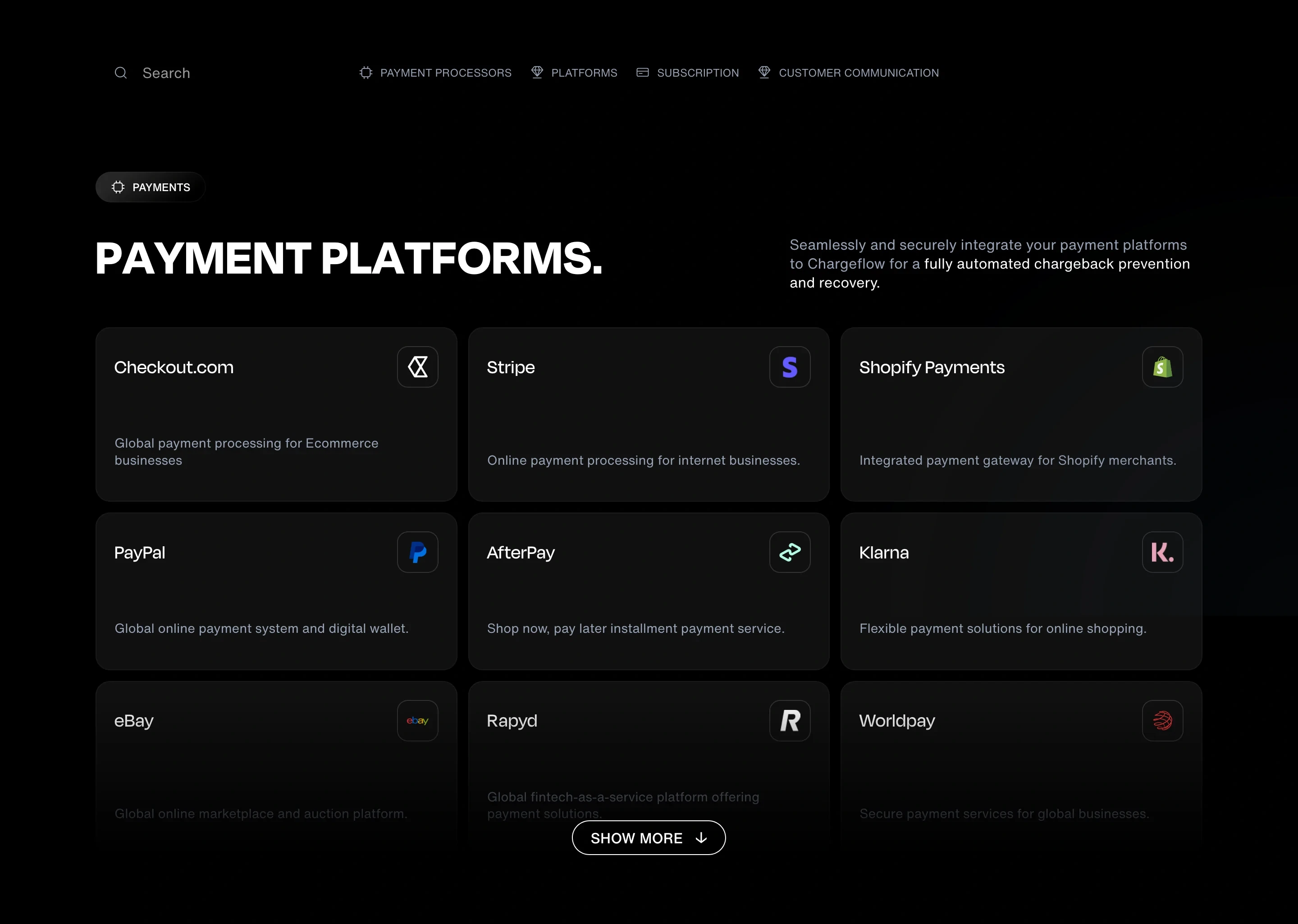Click the down arrow in Show More
The width and height of the screenshot is (1298, 924).
click(701, 837)
